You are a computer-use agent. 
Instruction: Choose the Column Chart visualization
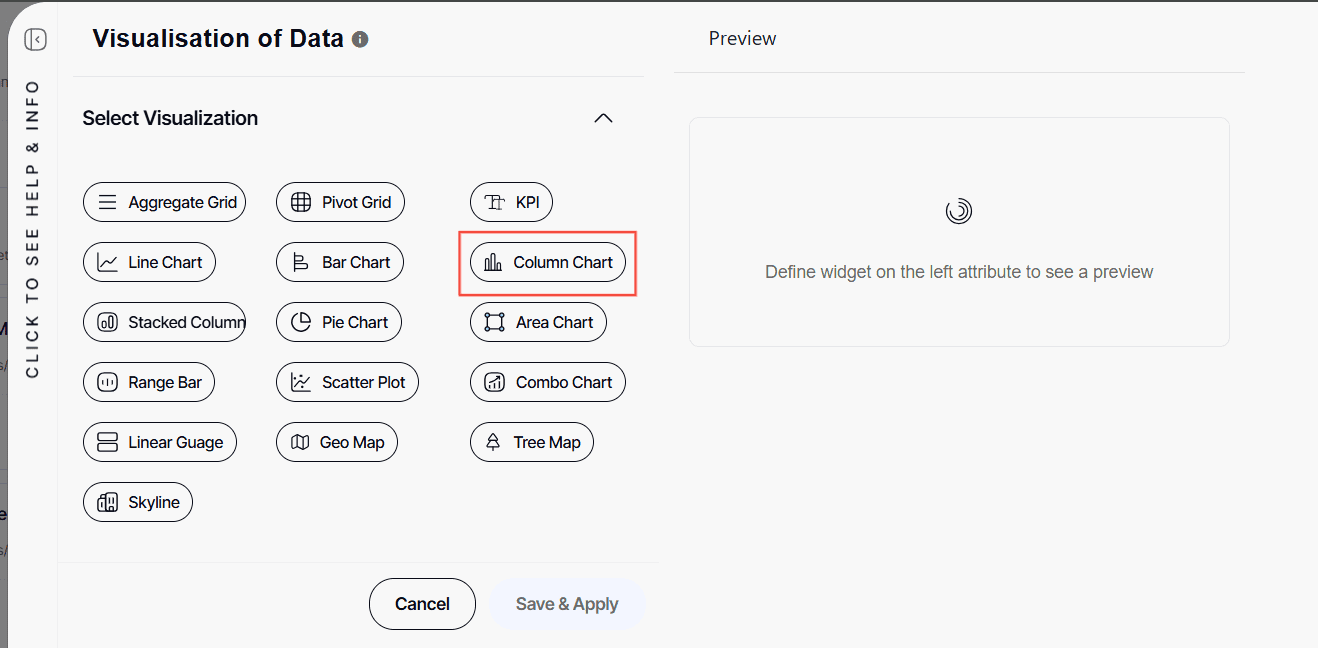(548, 262)
